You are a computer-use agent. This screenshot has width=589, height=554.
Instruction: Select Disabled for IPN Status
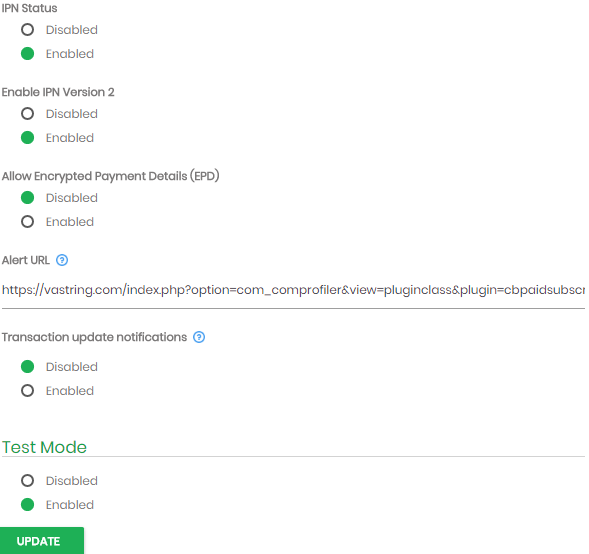(27, 30)
